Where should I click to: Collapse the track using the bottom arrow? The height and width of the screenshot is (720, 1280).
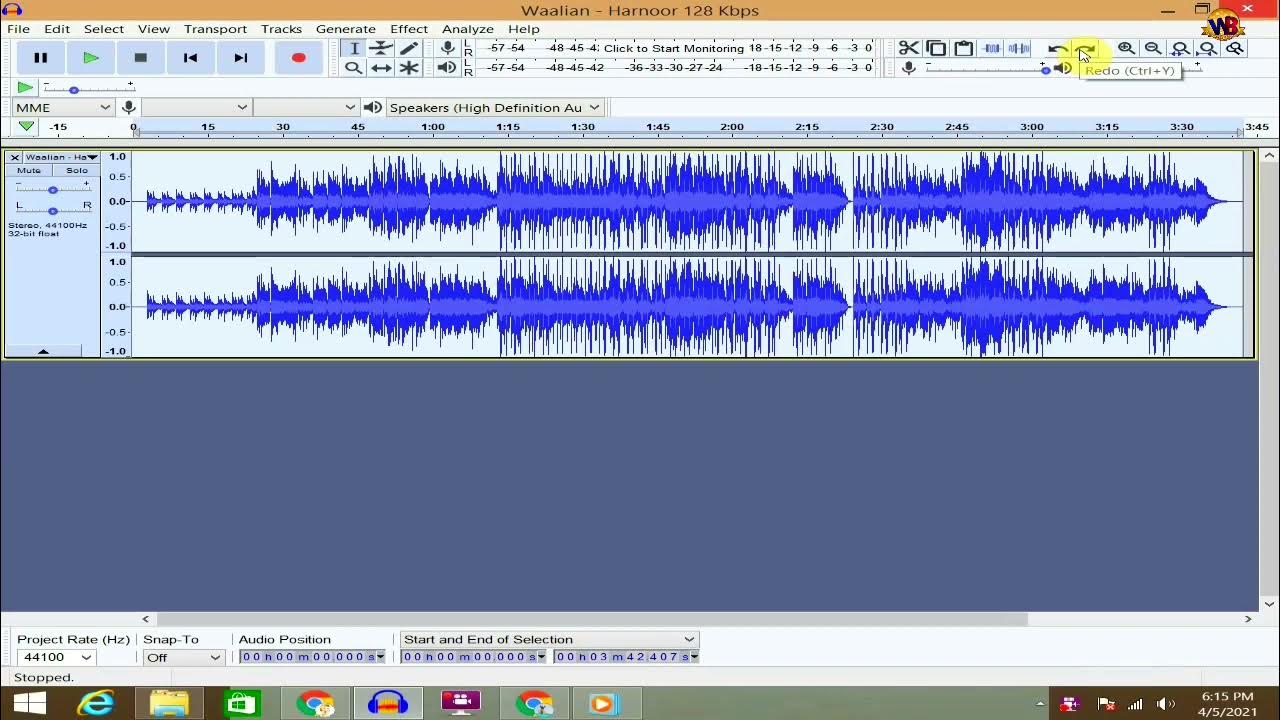(43, 351)
